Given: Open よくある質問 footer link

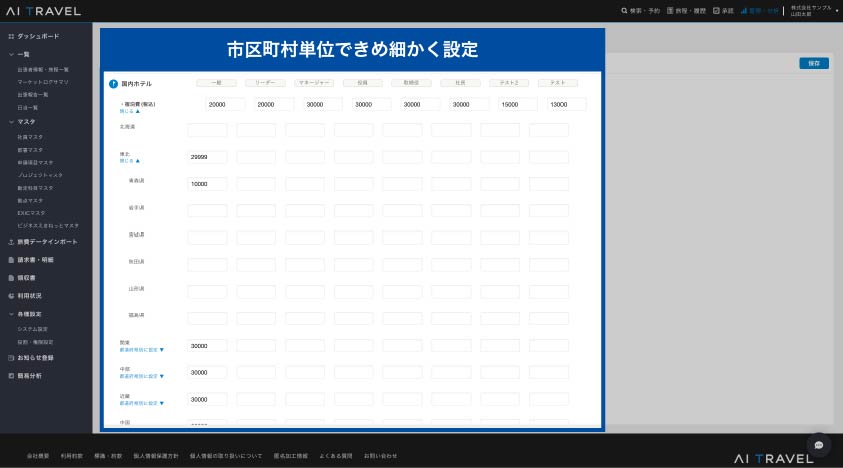Looking at the screenshot, I should pyautogui.click(x=336, y=456).
